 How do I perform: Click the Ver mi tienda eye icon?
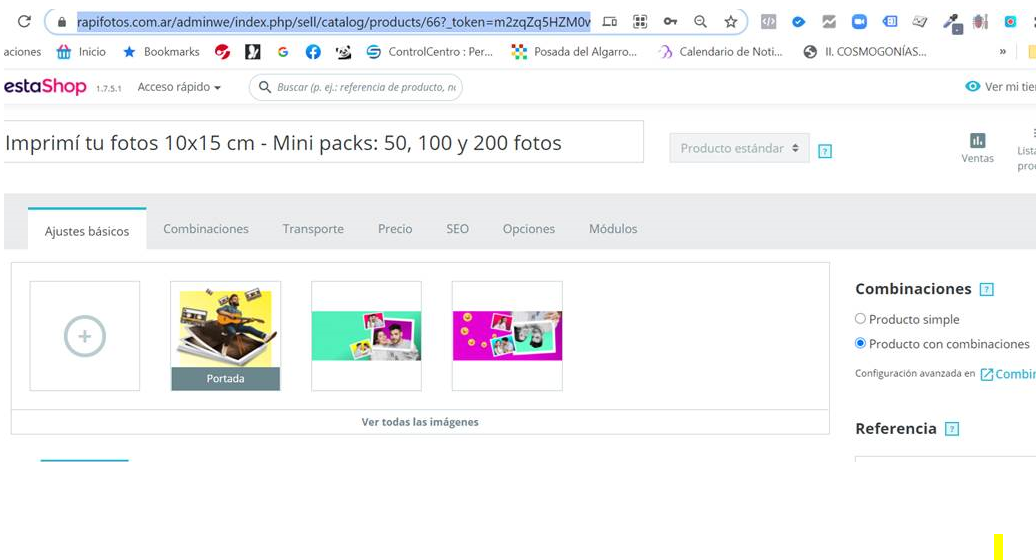(973, 87)
